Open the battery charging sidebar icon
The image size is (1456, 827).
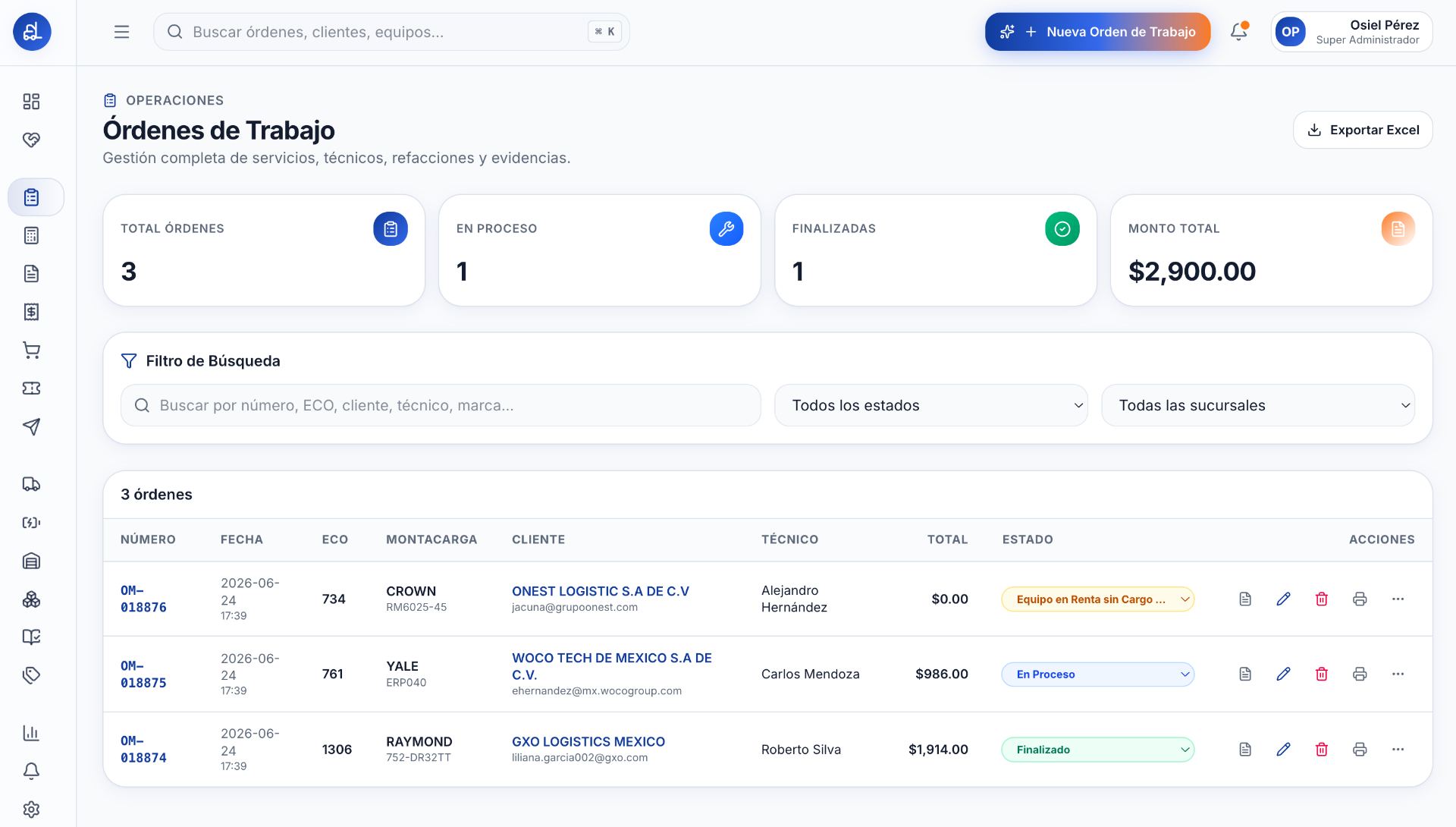coord(31,523)
